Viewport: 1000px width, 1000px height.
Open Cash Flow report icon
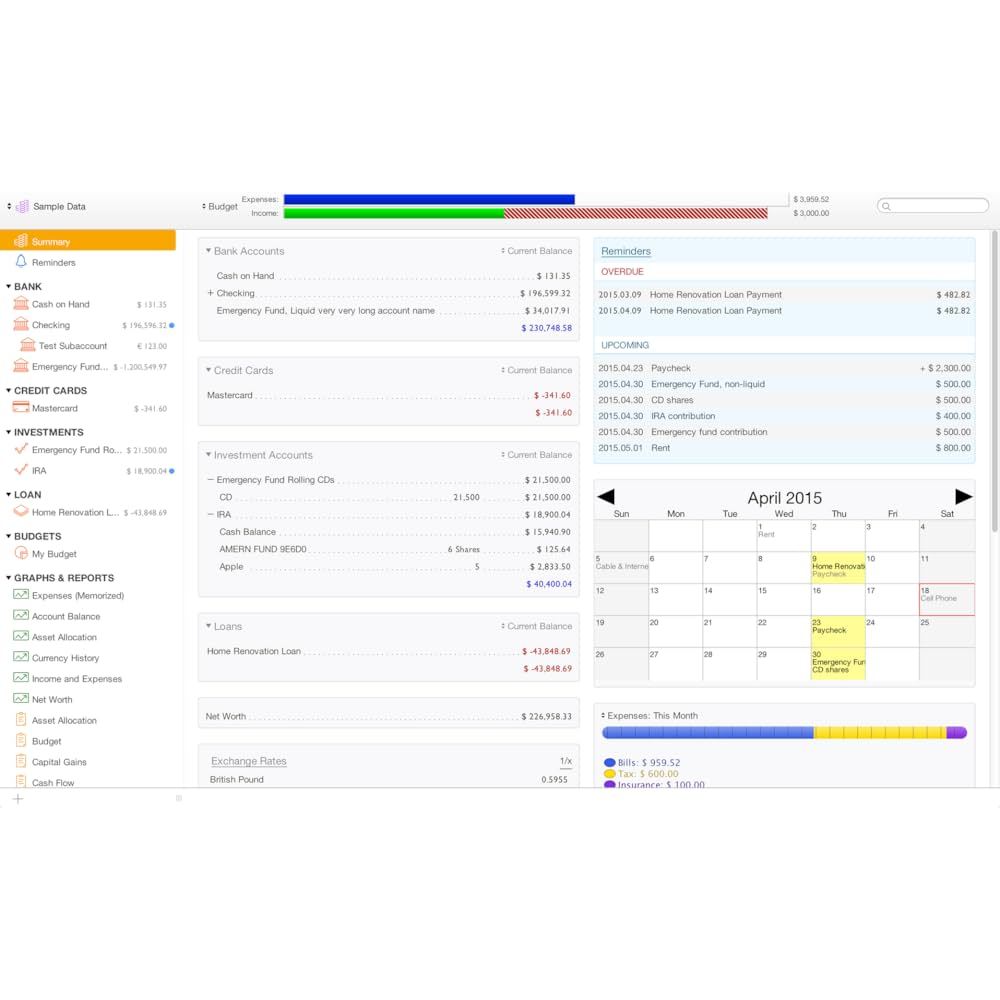tap(21, 781)
